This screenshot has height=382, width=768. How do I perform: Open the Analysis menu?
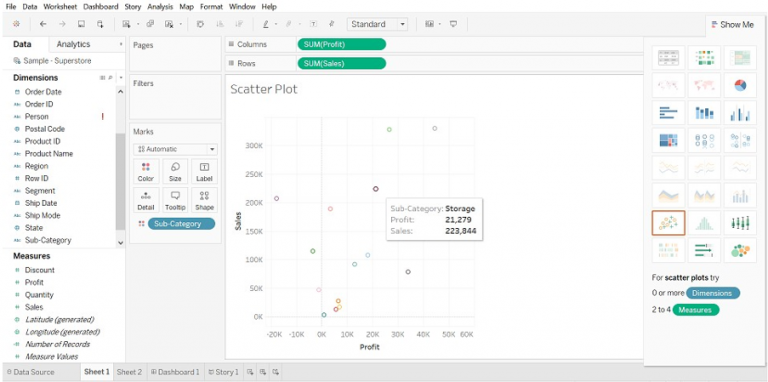pos(161,7)
